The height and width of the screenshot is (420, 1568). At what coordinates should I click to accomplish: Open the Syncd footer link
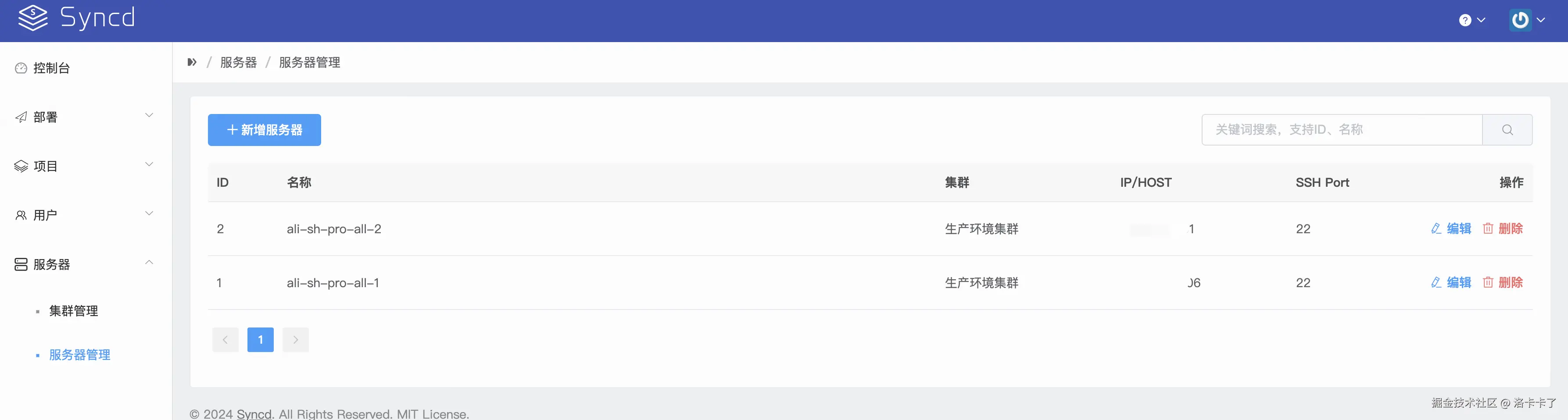254,414
